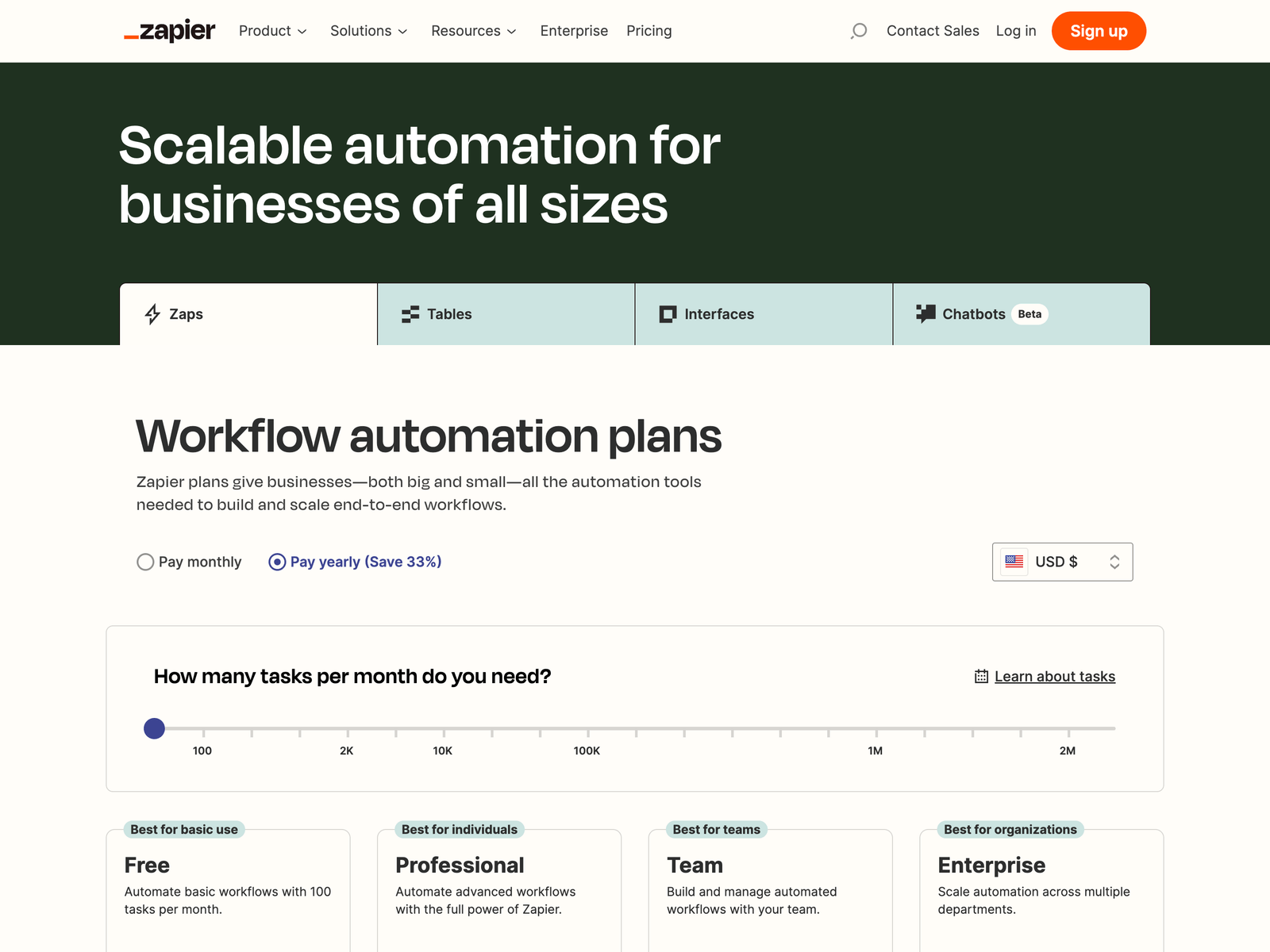Click the 2M slider label
The width and height of the screenshot is (1270, 952).
pos(1068,750)
